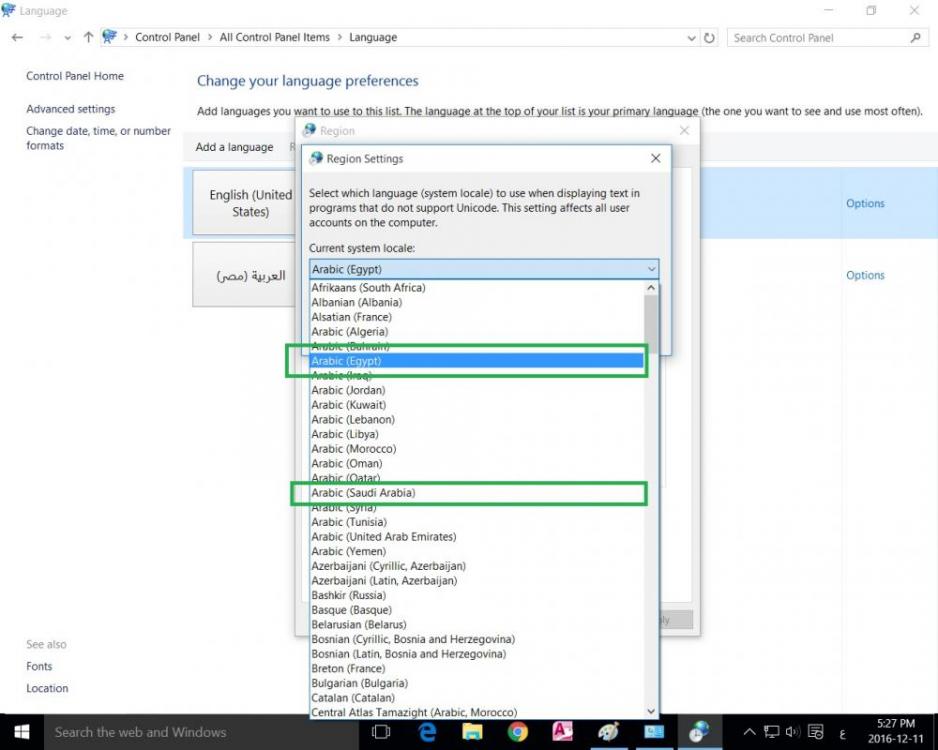Viewport: 938px width, 750px height.
Task: Open Options for Arabic (Egypt) language
Action: click(865, 275)
